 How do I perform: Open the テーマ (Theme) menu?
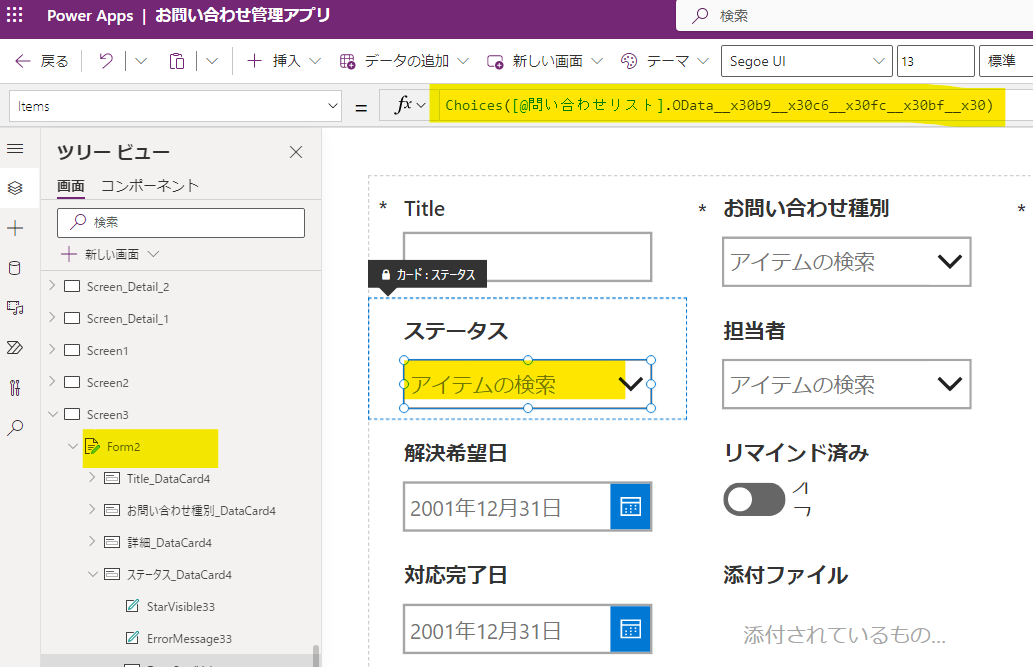click(x=665, y=61)
